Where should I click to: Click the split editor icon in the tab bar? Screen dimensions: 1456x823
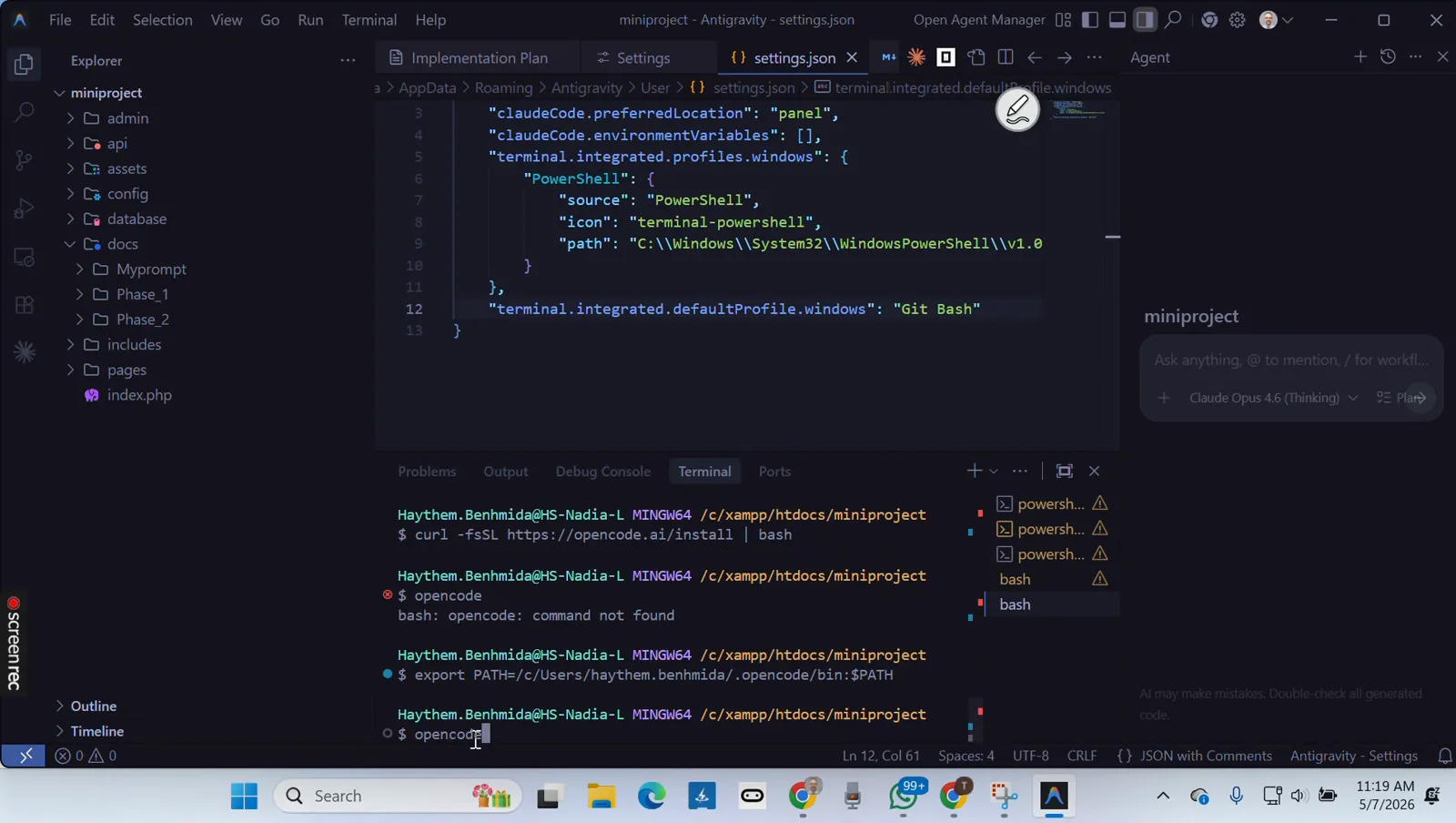coord(1006,57)
